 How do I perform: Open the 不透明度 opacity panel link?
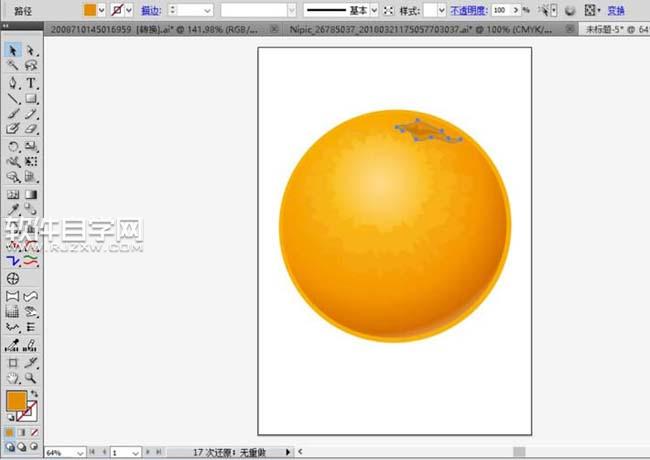coord(468,10)
